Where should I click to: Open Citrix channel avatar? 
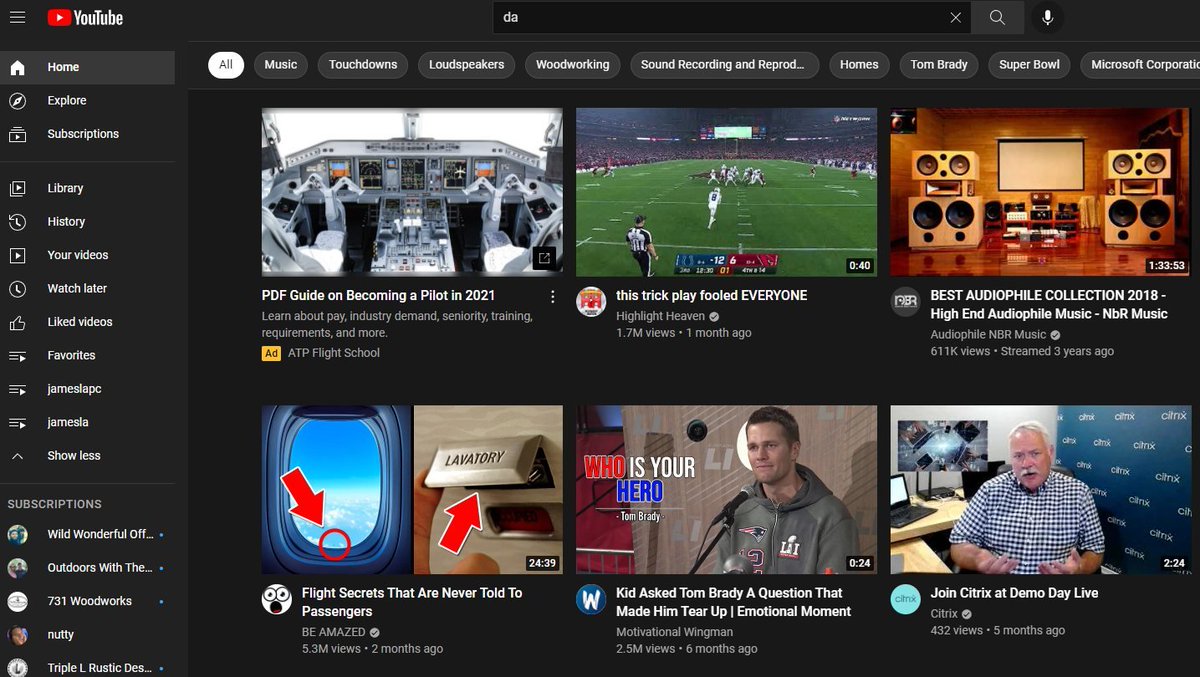click(x=906, y=599)
